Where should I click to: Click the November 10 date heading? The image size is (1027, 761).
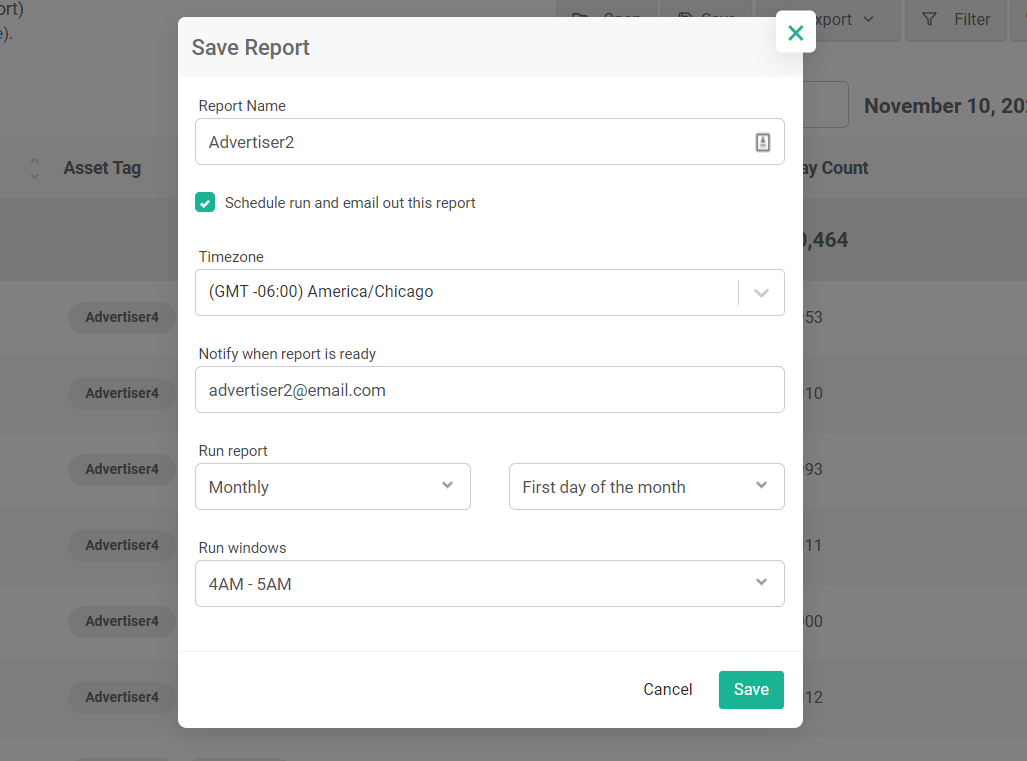944,106
